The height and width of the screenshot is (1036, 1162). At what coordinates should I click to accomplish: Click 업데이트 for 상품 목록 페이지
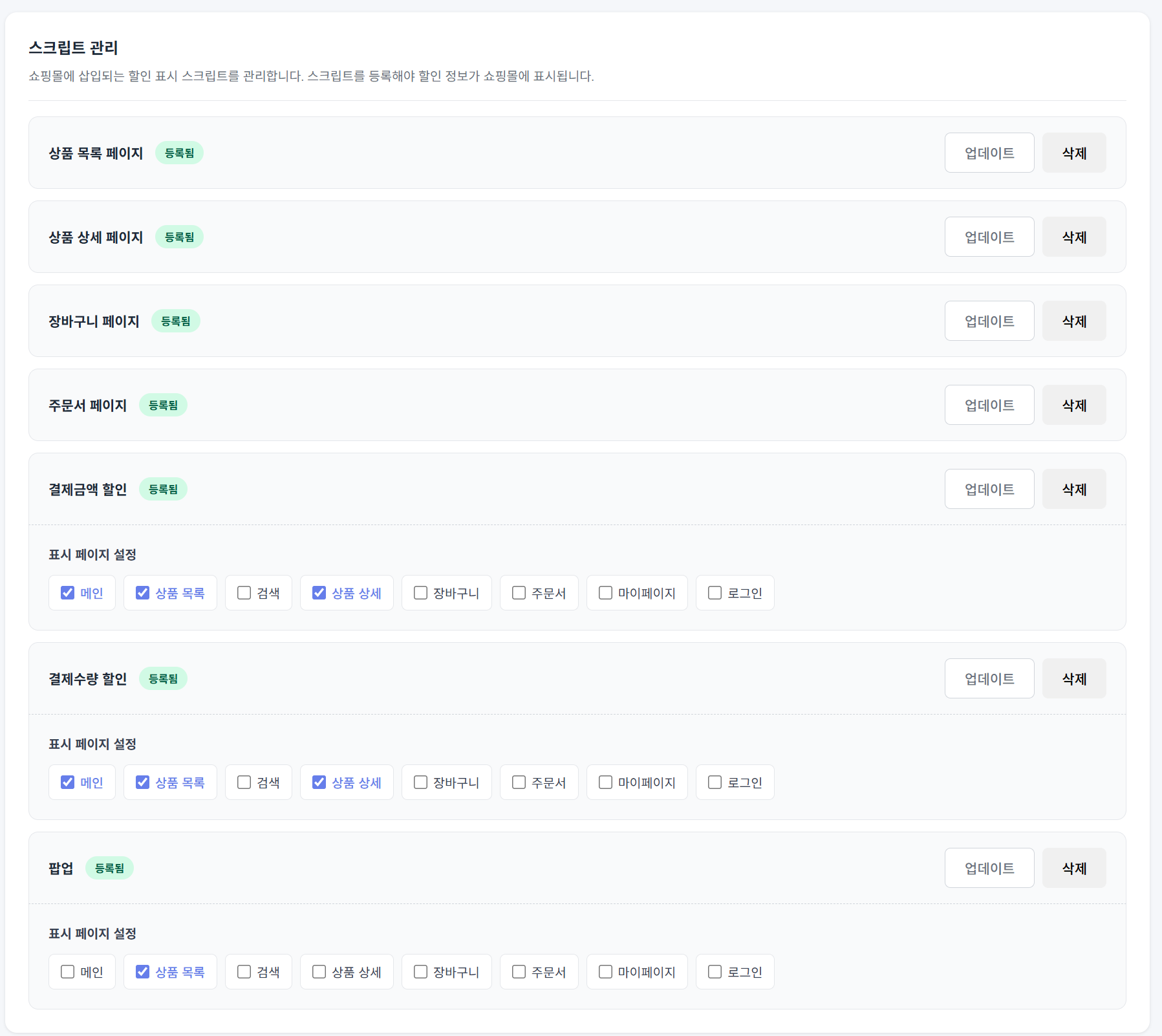[x=989, y=153]
